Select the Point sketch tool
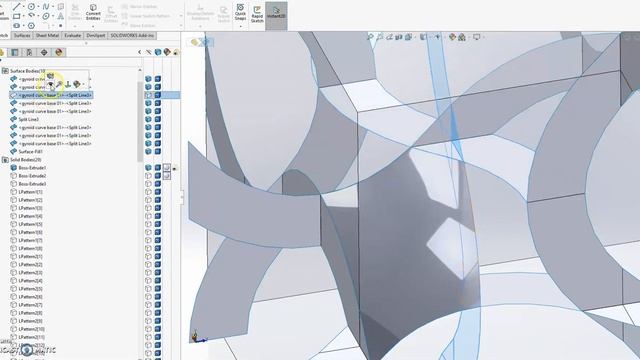 tap(60, 26)
